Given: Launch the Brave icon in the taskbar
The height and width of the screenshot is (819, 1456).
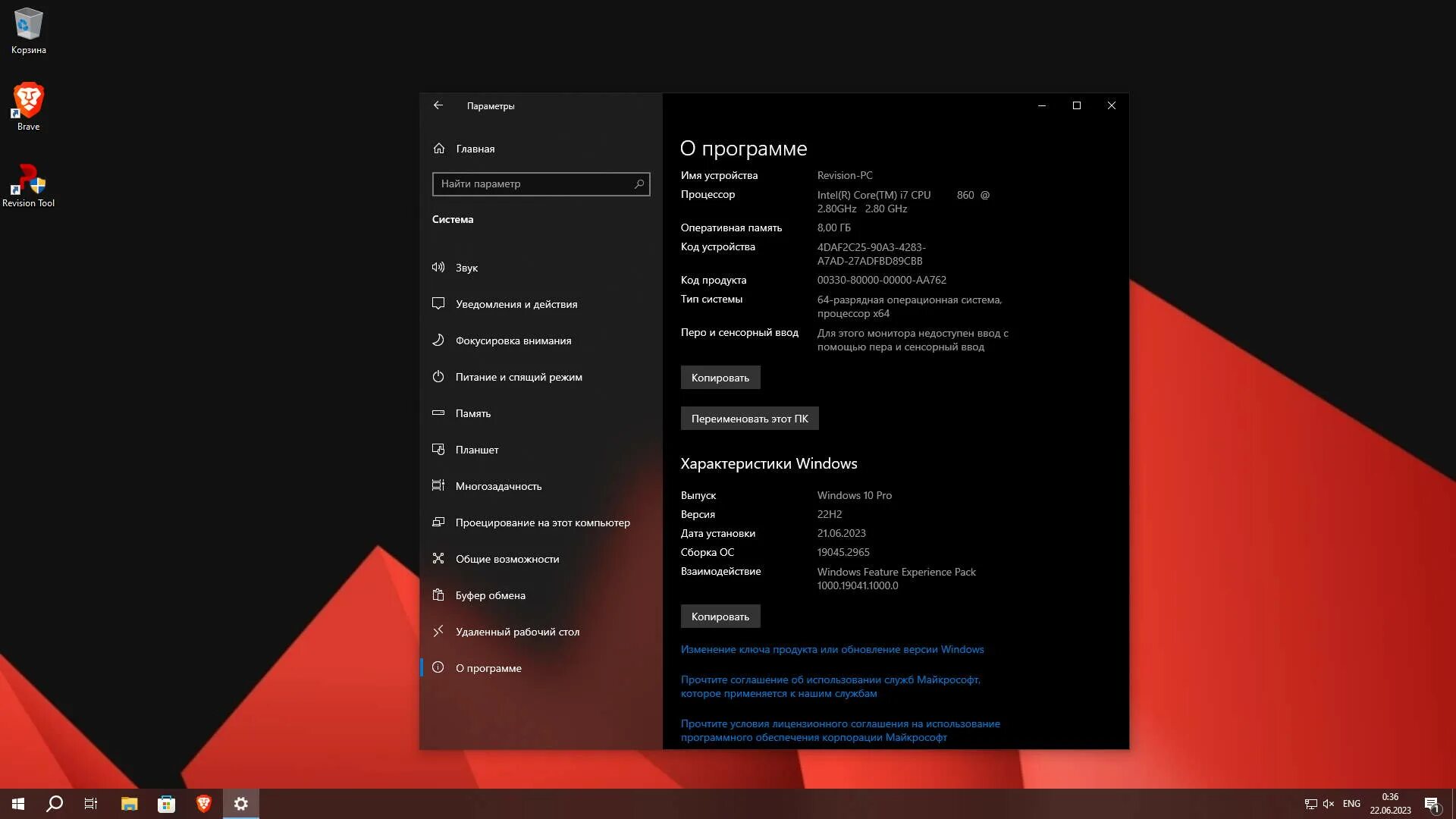Looking at the screenshot, I should click(203, 804).
